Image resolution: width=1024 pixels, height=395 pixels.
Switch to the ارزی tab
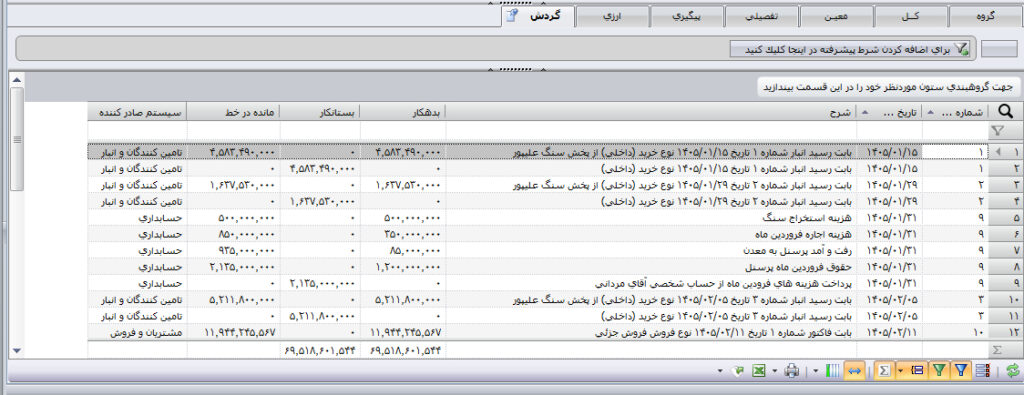(x=613, y=16)
